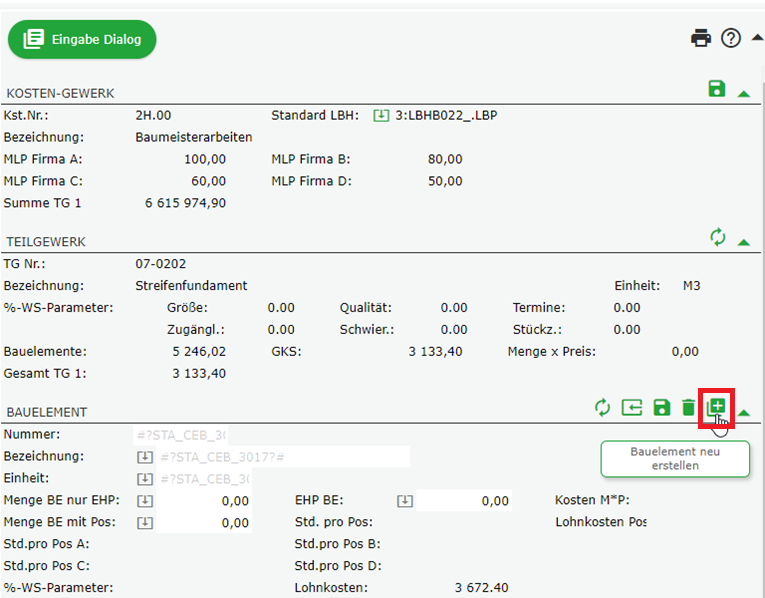Click the Menge BE mit Pos input field
765x598 pixels.
[x=205, y=522]
